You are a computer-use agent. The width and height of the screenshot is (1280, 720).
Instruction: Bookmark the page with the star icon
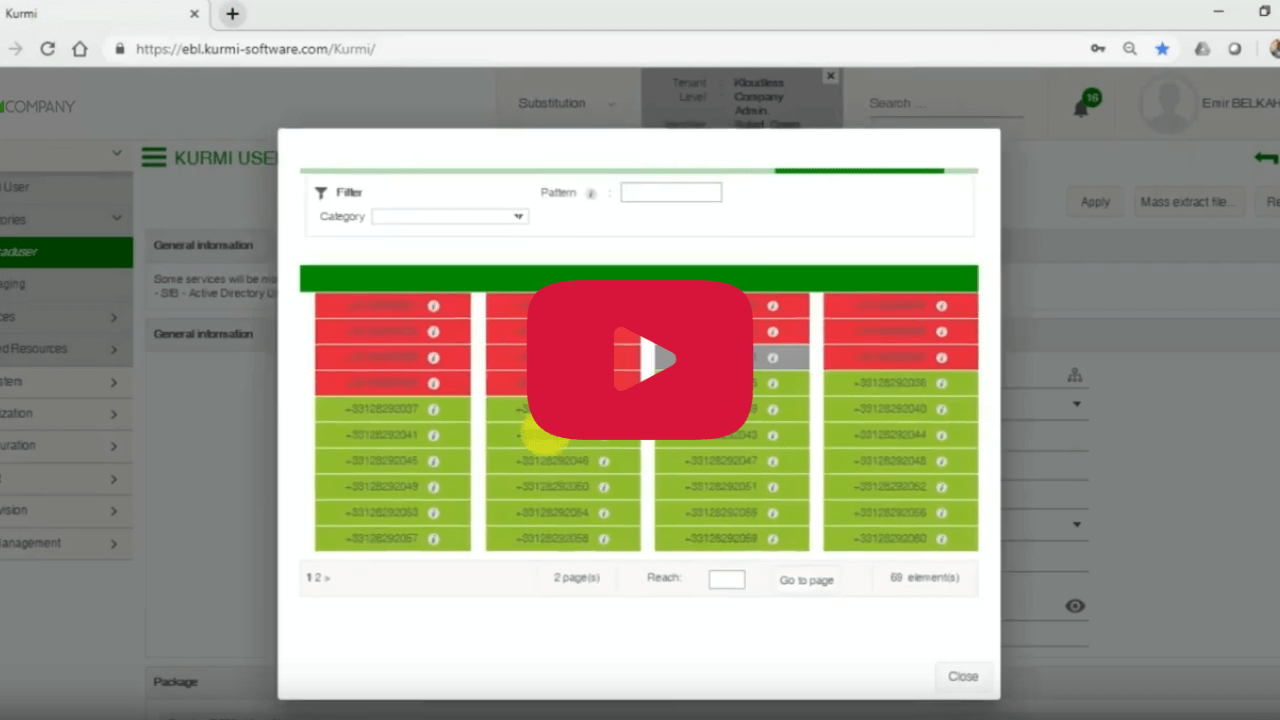point(1162,48)
